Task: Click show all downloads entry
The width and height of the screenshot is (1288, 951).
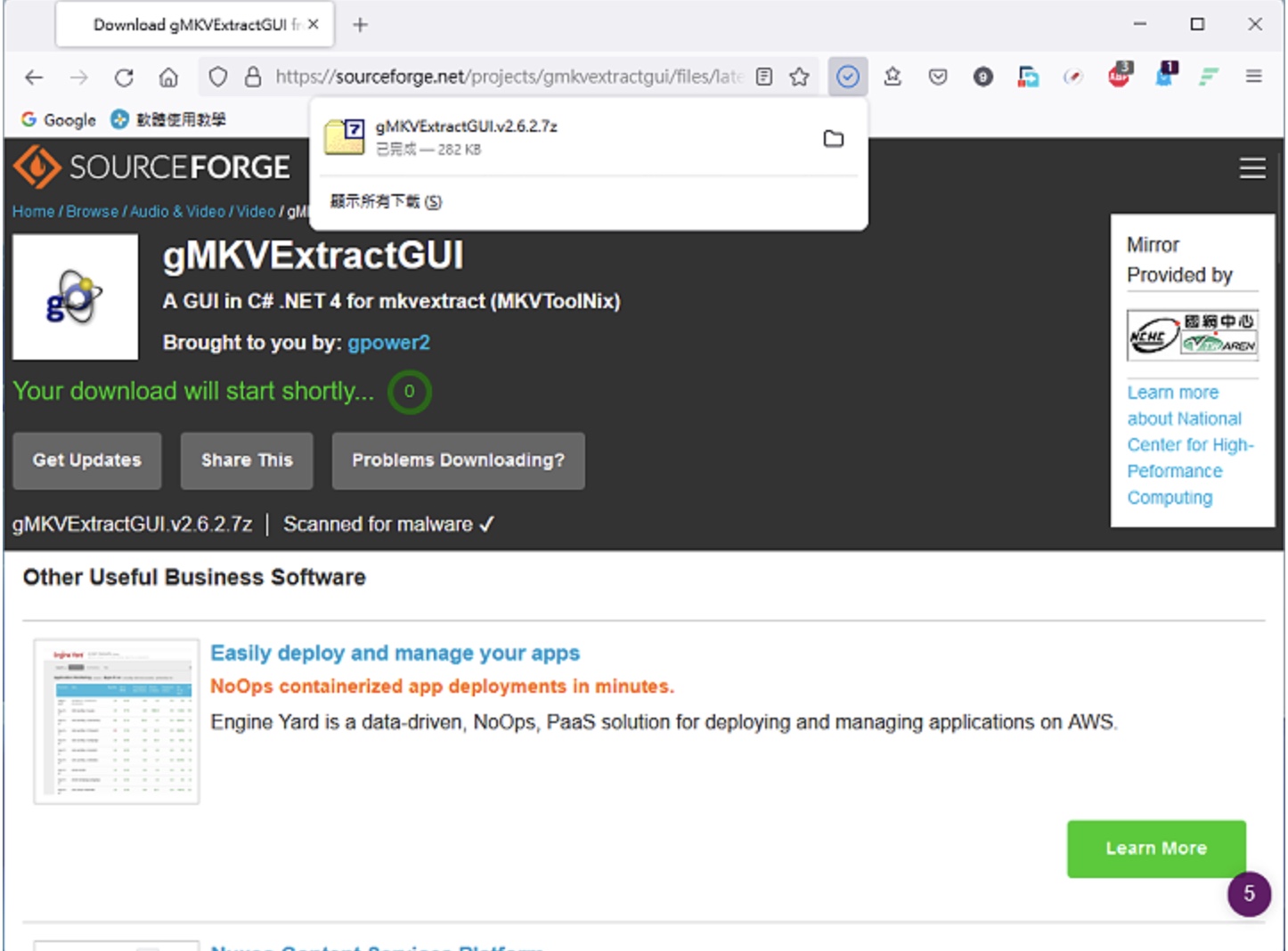Action: click(x=386, y=201)
